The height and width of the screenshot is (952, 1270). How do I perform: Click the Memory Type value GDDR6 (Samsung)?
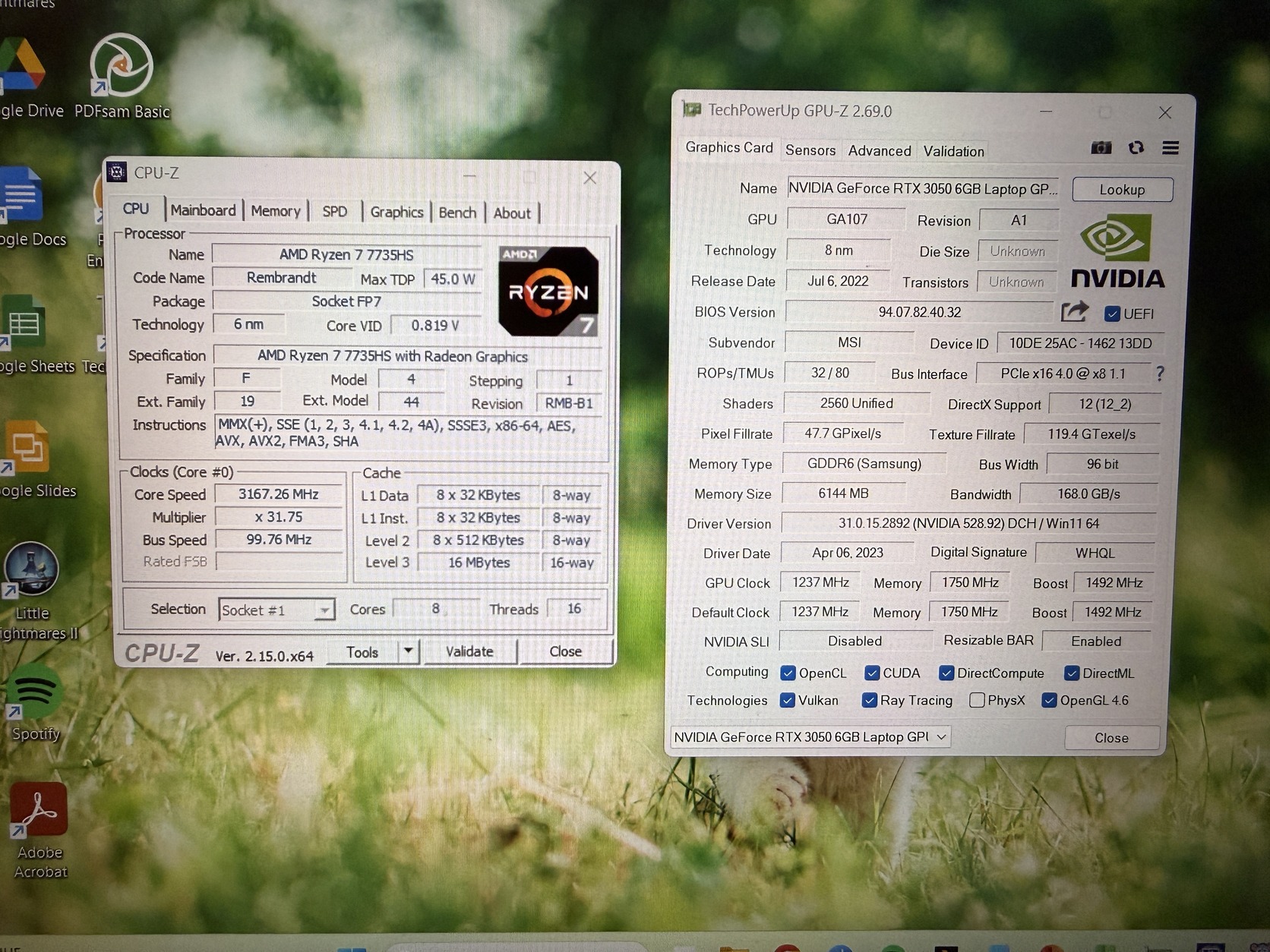click(x=864, y=463)
